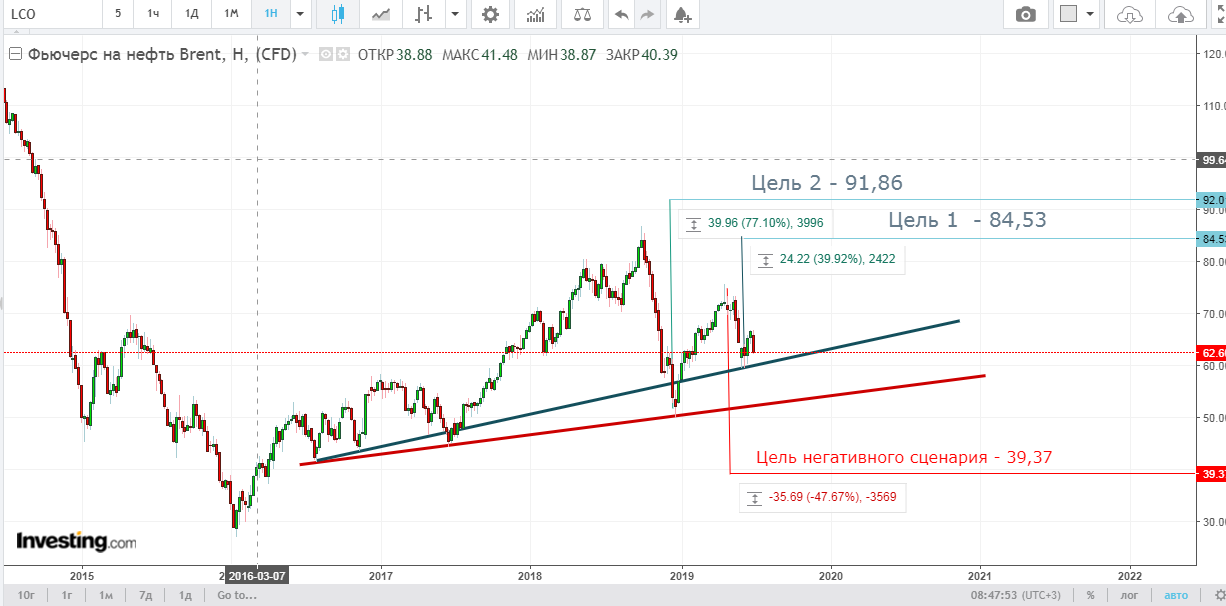Select the 1М monthly interval tab
Viewport: 1226px width, 606px height.
coord(231,14)
